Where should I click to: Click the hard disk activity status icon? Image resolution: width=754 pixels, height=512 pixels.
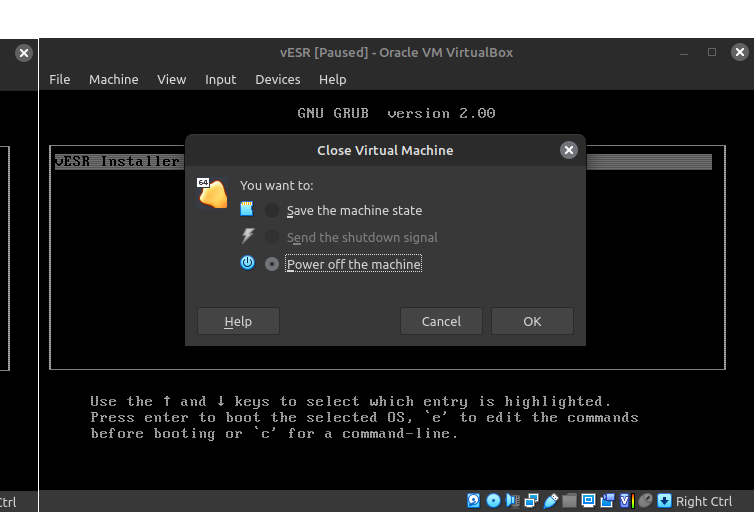click(474, 501)
